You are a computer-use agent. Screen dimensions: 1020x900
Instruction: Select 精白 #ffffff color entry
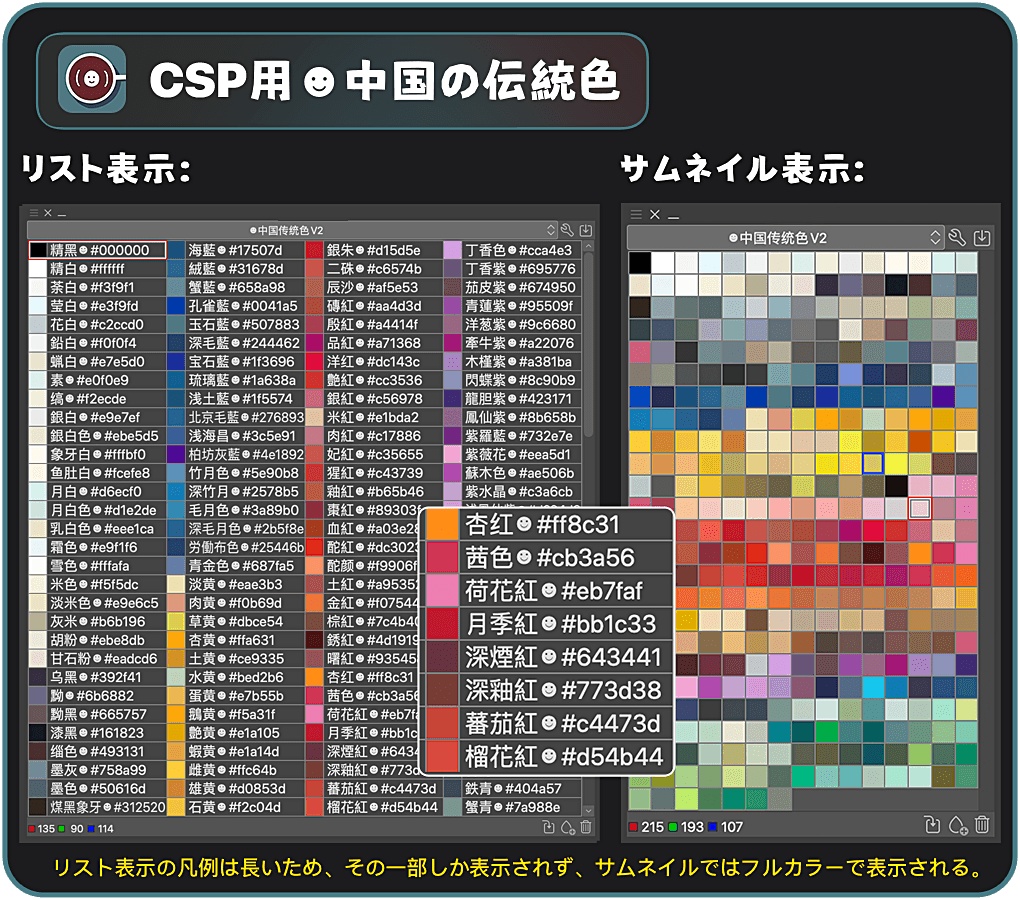click(x=98, y=269)
